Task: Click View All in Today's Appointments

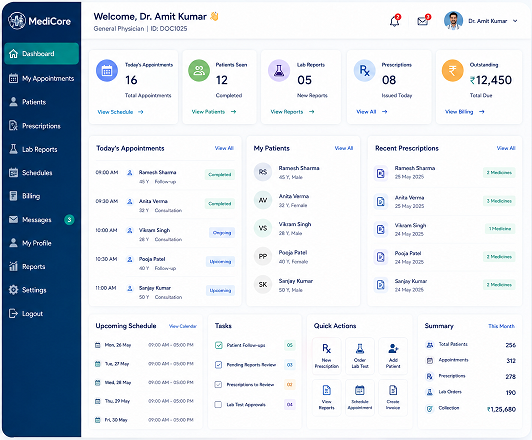Action: coord(224,148)
